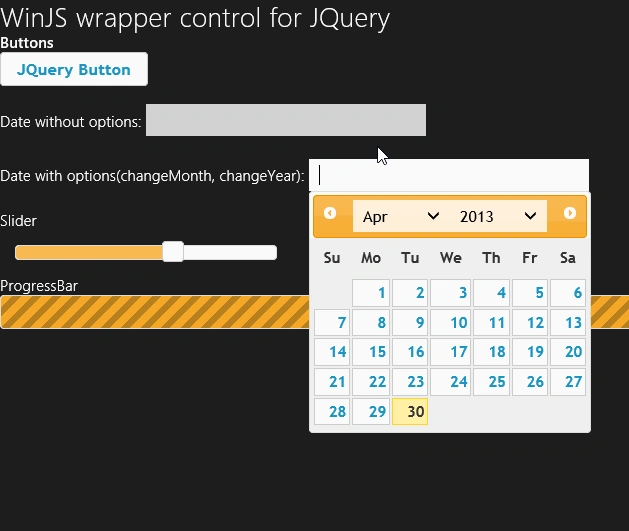Select day 23 in the datepicker
Image resolution: width=629 pixels, height=531 pixels.
[x=410, y=382]
